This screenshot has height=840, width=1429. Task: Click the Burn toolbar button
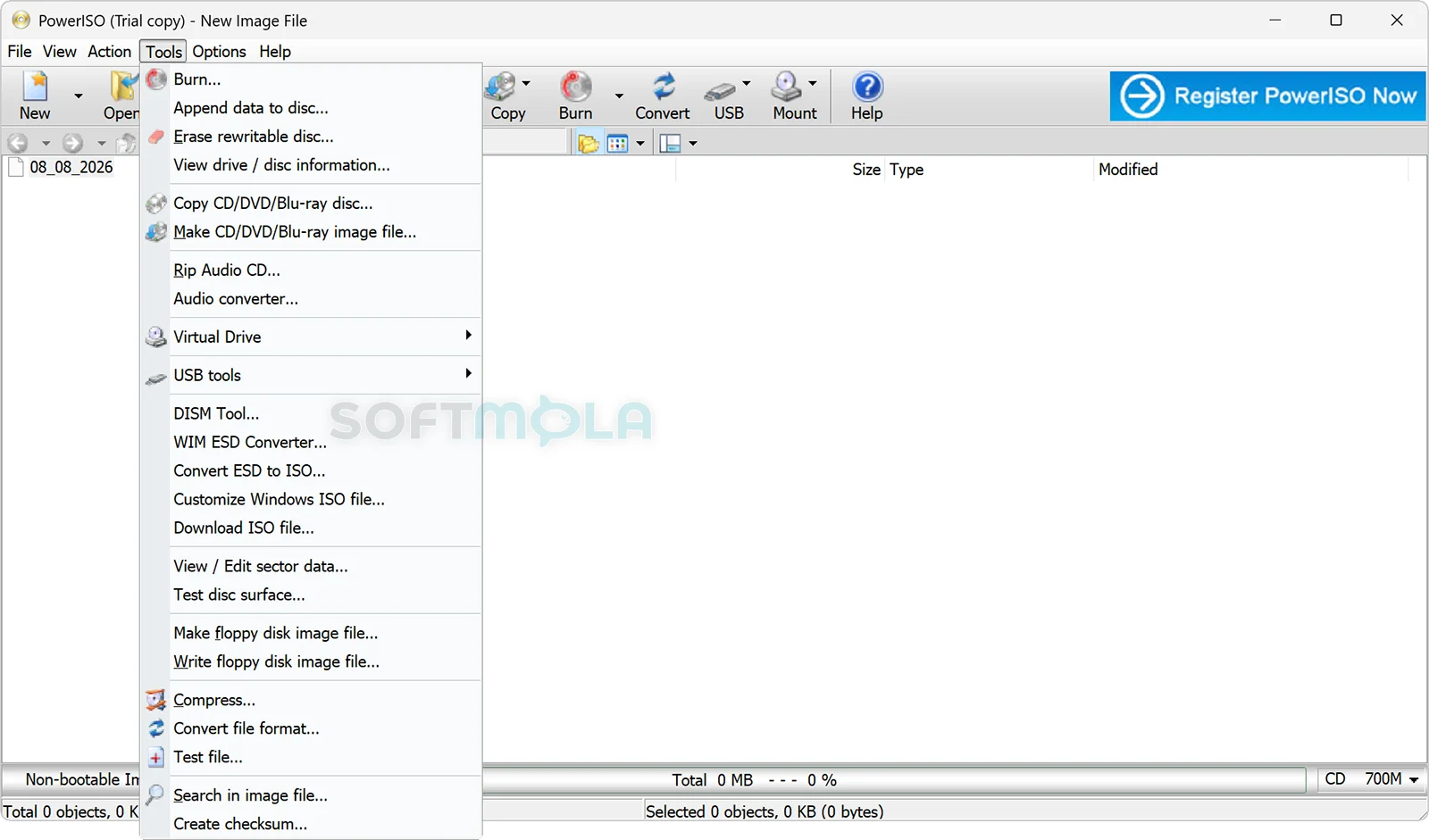pos(576,96)
